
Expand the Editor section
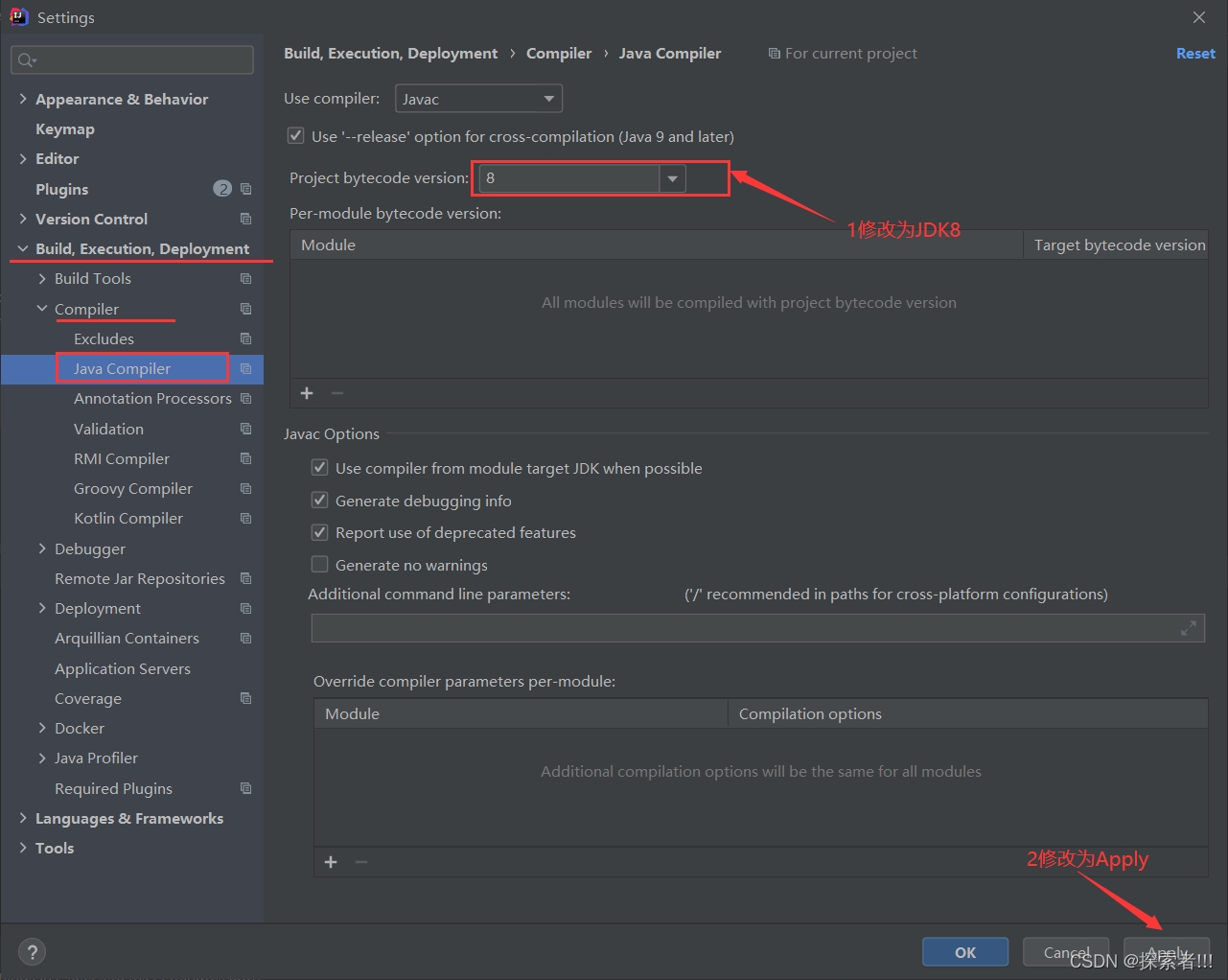23,158
